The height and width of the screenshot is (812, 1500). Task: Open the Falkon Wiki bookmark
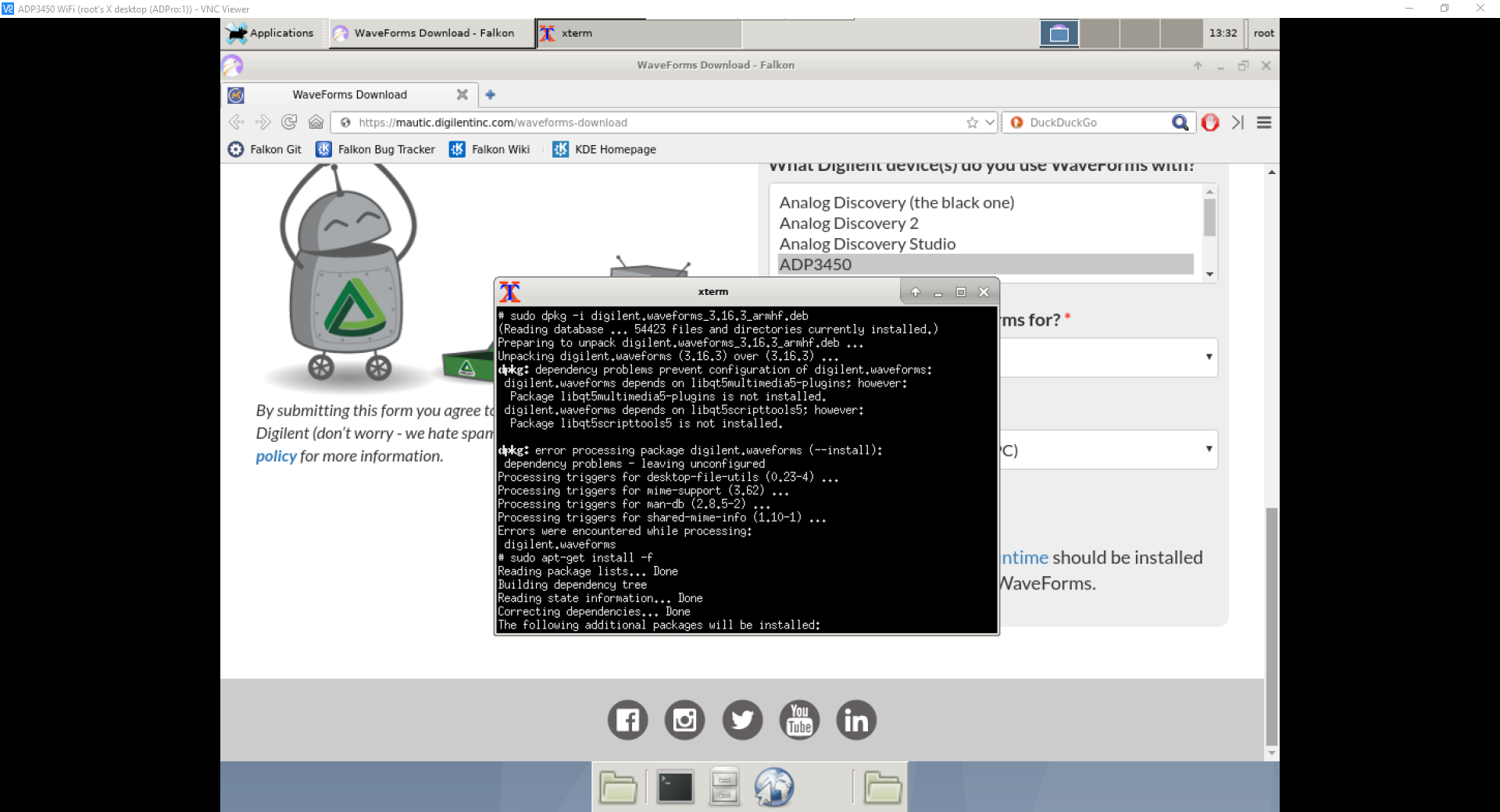point(490,149)
